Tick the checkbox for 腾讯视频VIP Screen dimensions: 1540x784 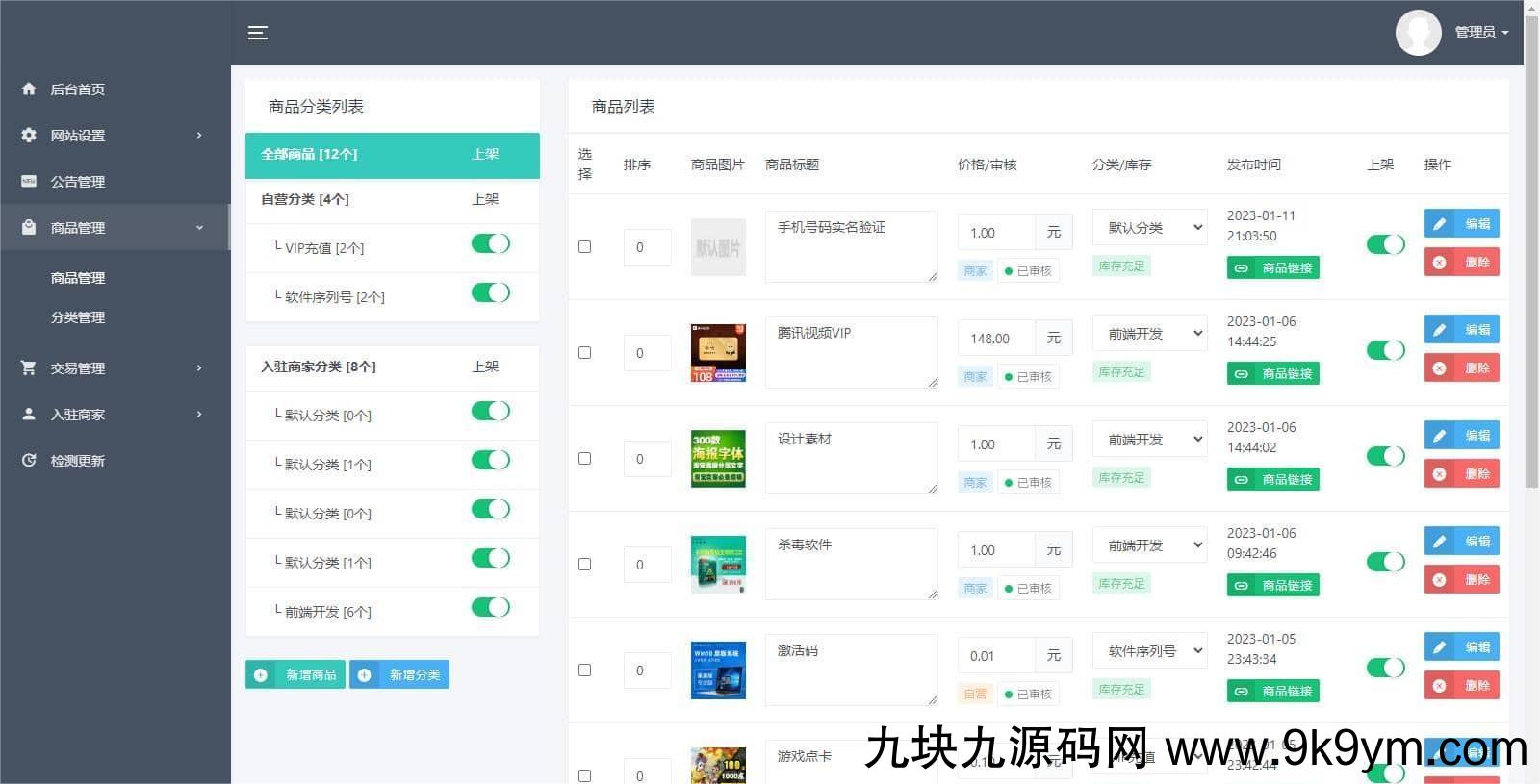[x=584, y=353]
